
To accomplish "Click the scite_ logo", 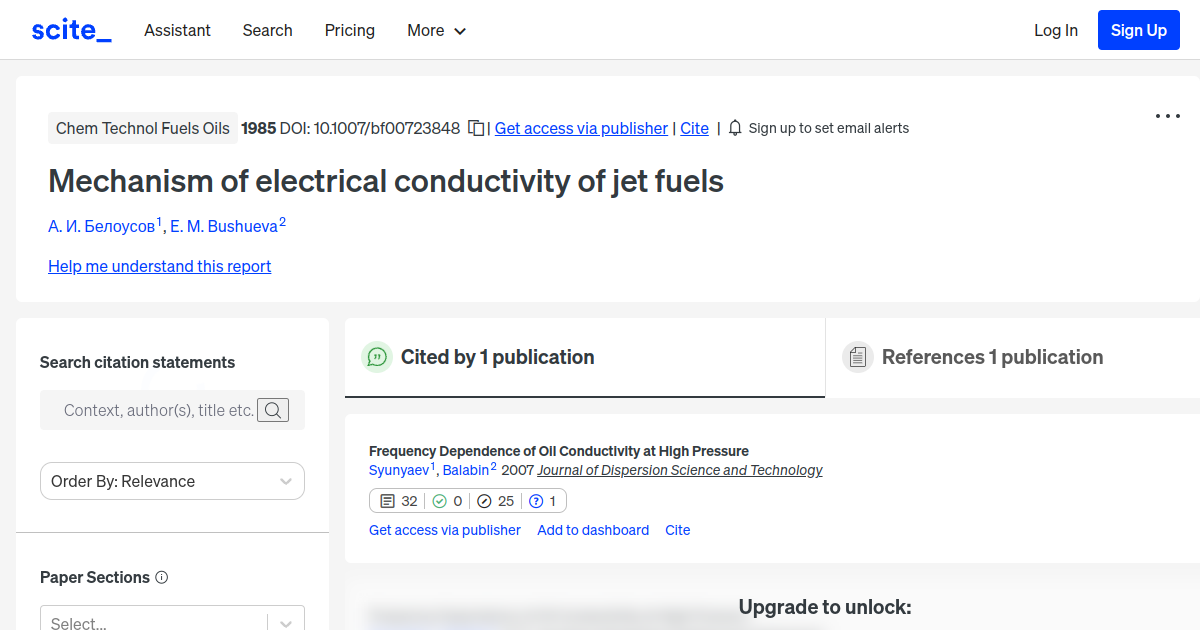I will (x=71, y=30).
